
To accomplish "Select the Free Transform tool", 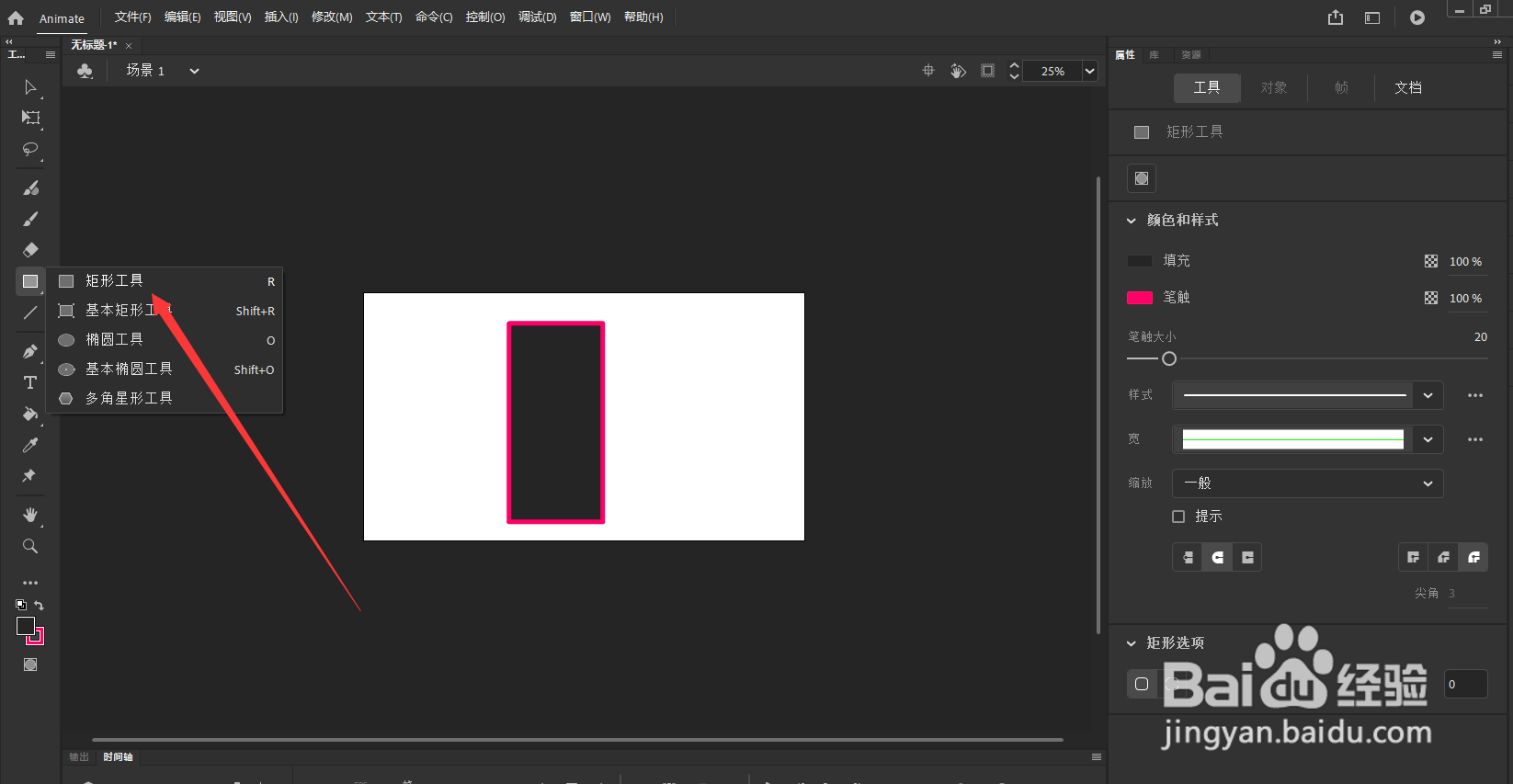I will pyautogui.click(x=30, y=118).
